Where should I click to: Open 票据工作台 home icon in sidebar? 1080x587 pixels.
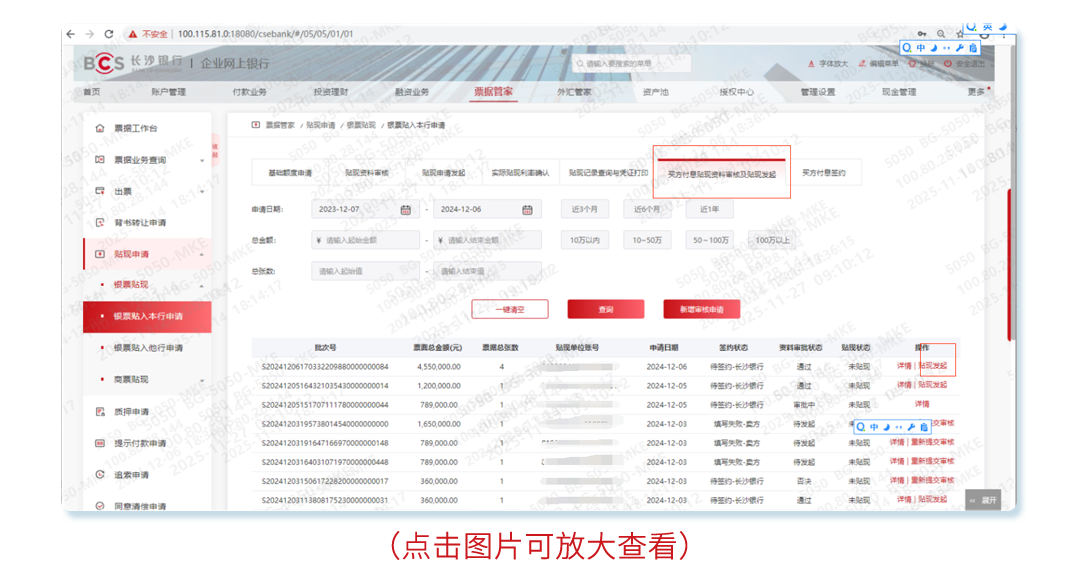pyautogui.click(x=100, y=128)
